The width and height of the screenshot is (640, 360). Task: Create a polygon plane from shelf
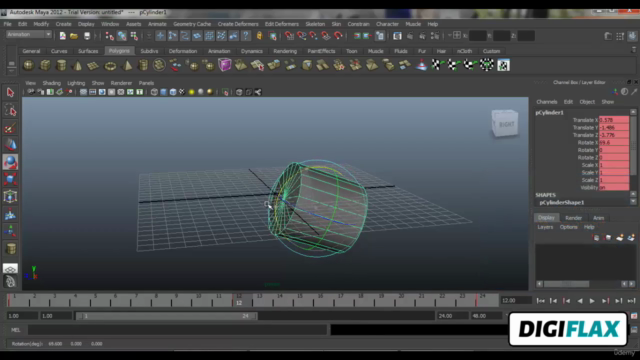(93, 65)
